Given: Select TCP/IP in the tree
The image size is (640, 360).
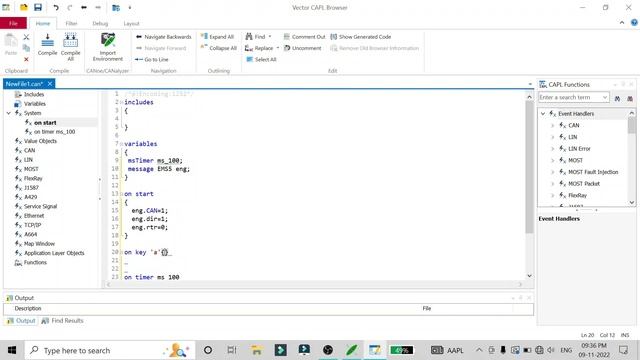Looking at the screenshot, I should (32, 225).
